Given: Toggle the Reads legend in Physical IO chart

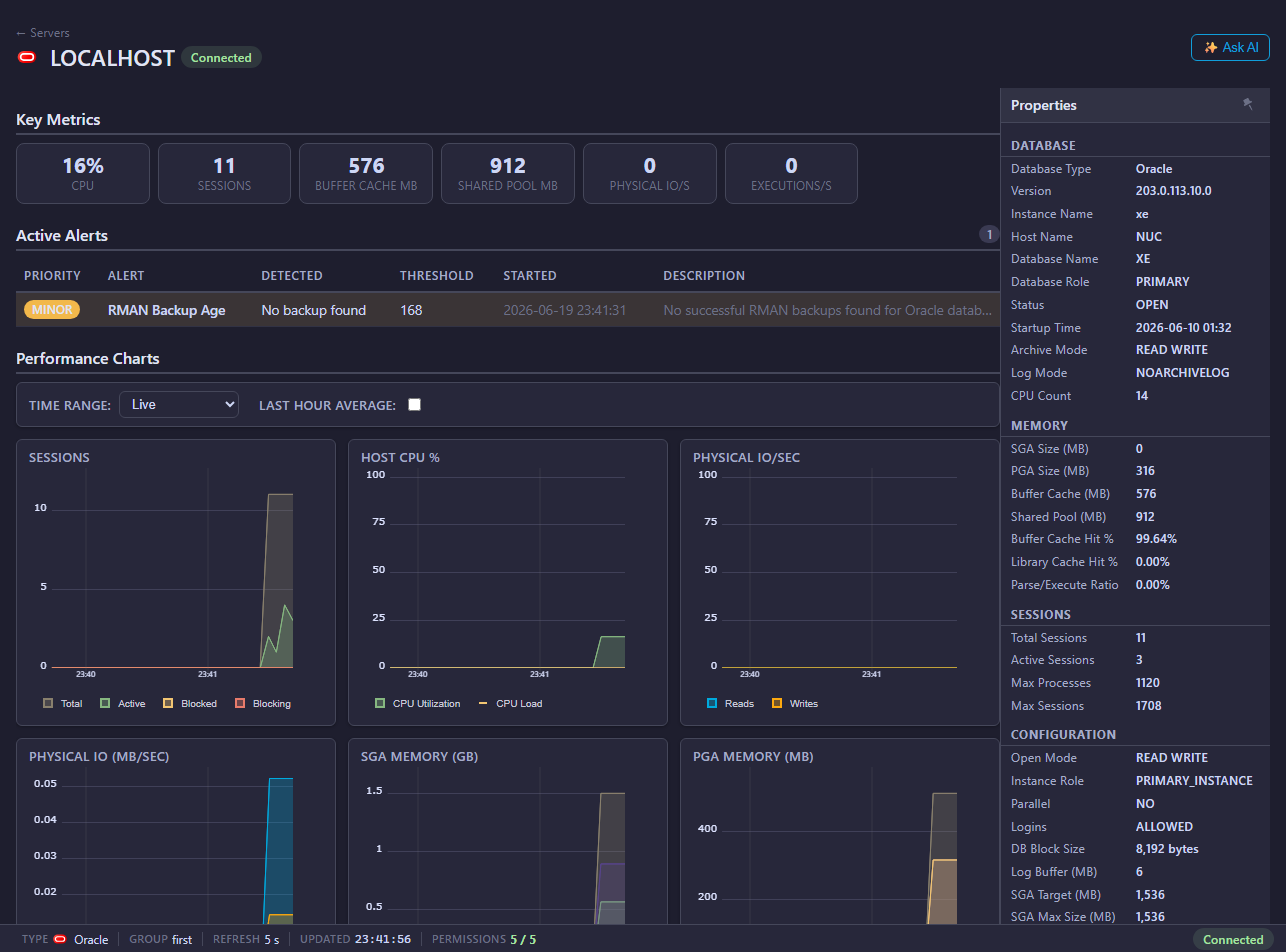Looking at the screenshot, I should 730,703.
